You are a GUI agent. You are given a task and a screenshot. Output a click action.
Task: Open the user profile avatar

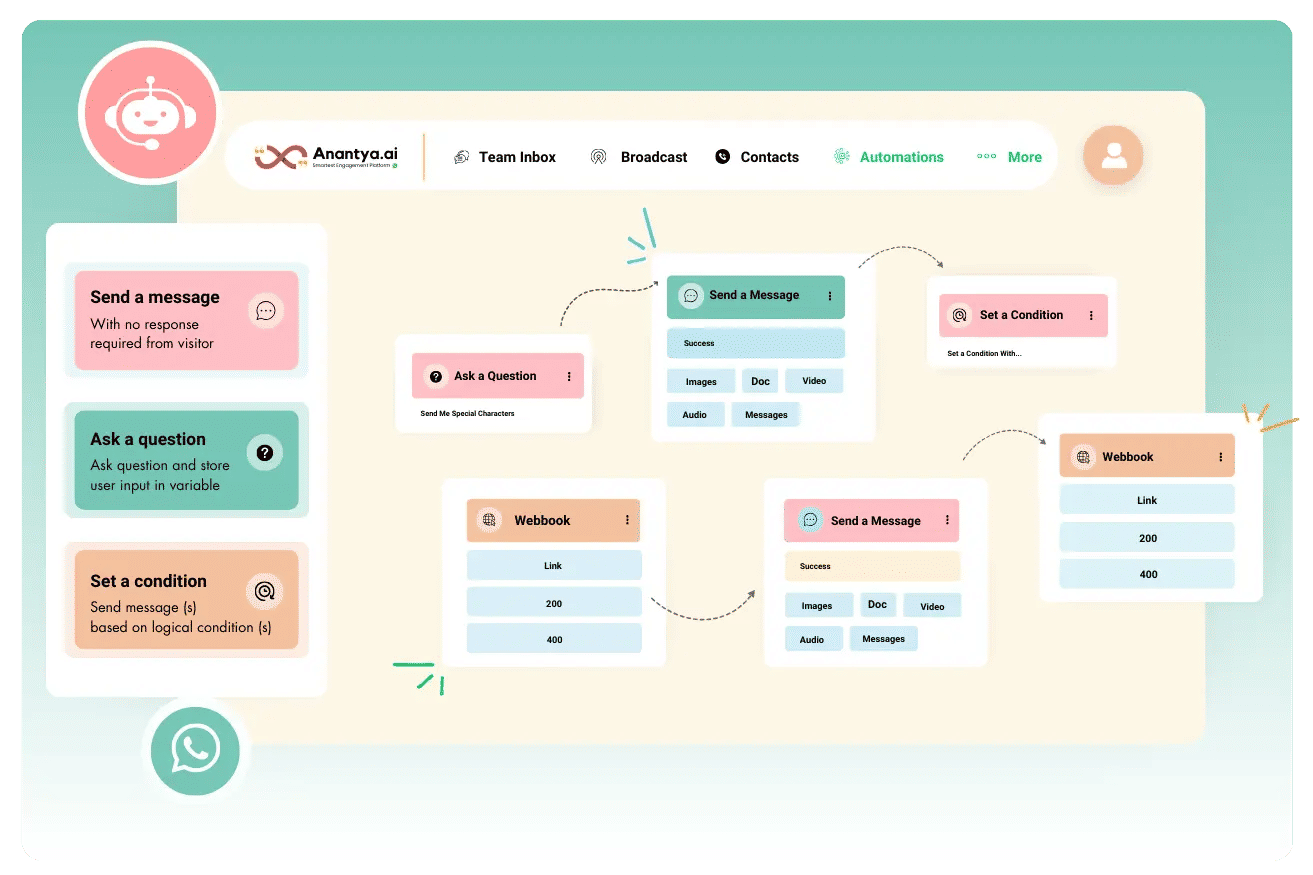tap(1113, 156)
